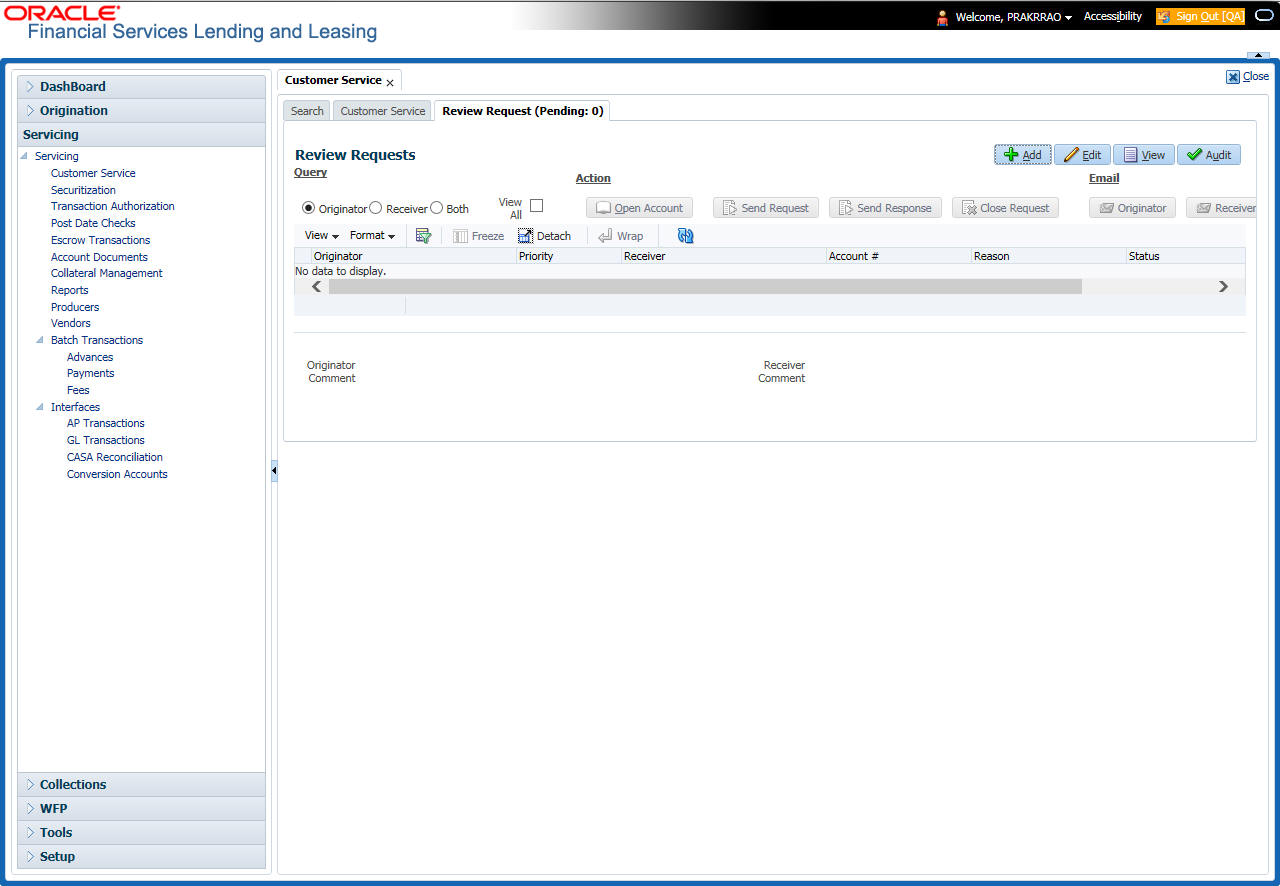Screen dimensions: 1280x886
Task: Select the Review Request (Pending: 0) tab
Action: (523, 111)
